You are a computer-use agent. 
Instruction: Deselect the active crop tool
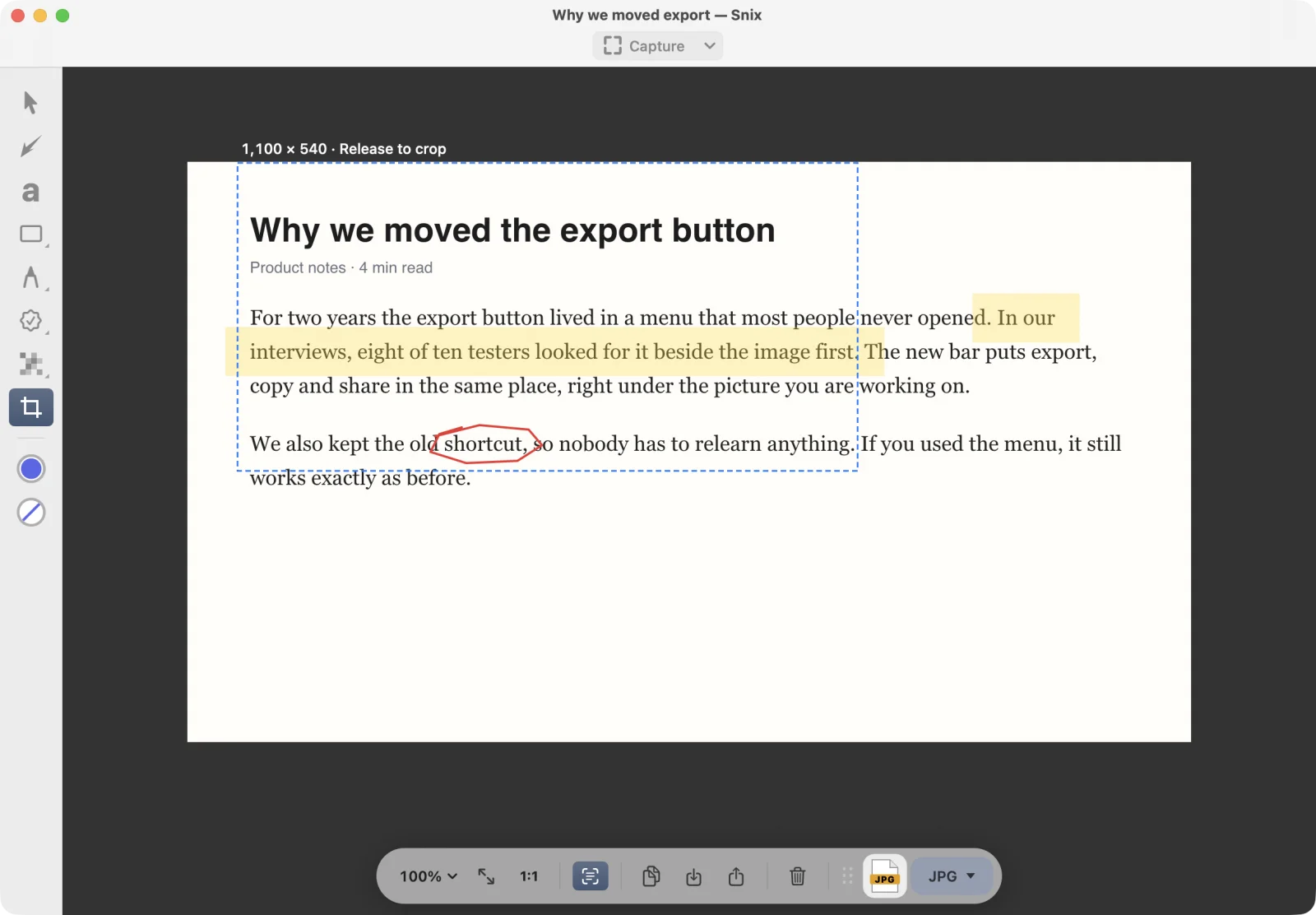point(31,407)
